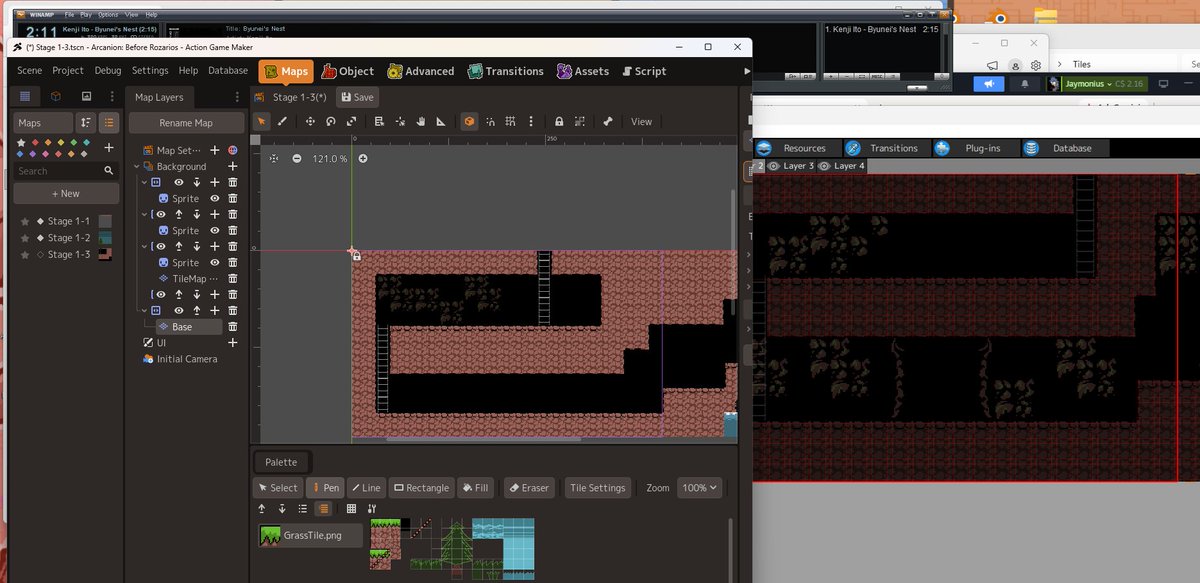Screen dimensions: 1200x583
Task: Toggle visibility of the first Sprite layer
Action: 214,199
